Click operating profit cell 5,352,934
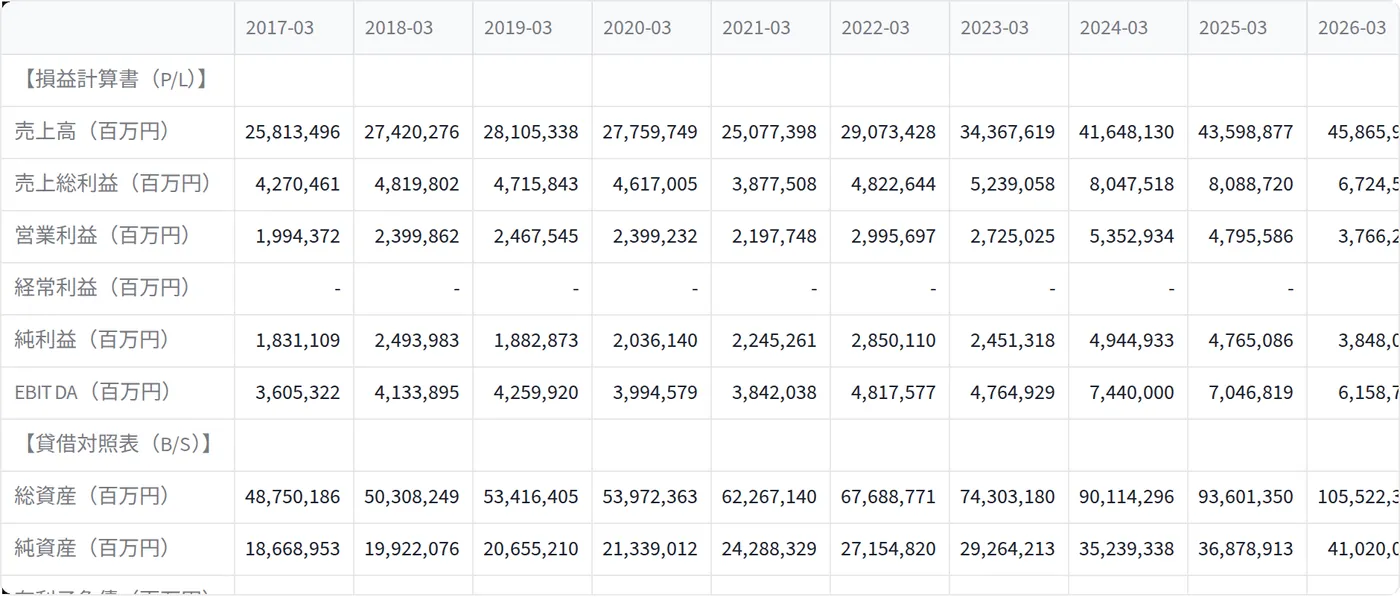Screen dimensions: 1400x597 coord(1128,236)
